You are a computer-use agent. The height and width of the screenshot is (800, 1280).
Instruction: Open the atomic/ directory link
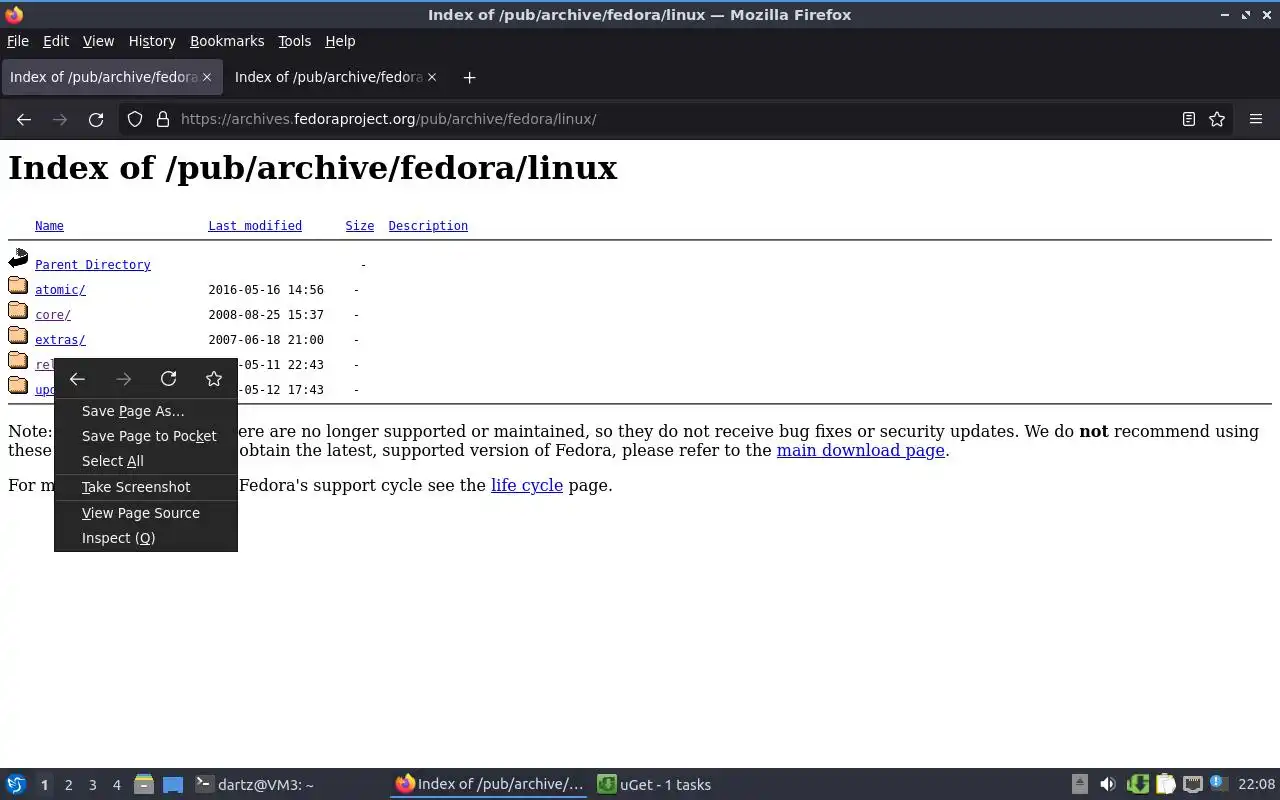tap(60, 290)
